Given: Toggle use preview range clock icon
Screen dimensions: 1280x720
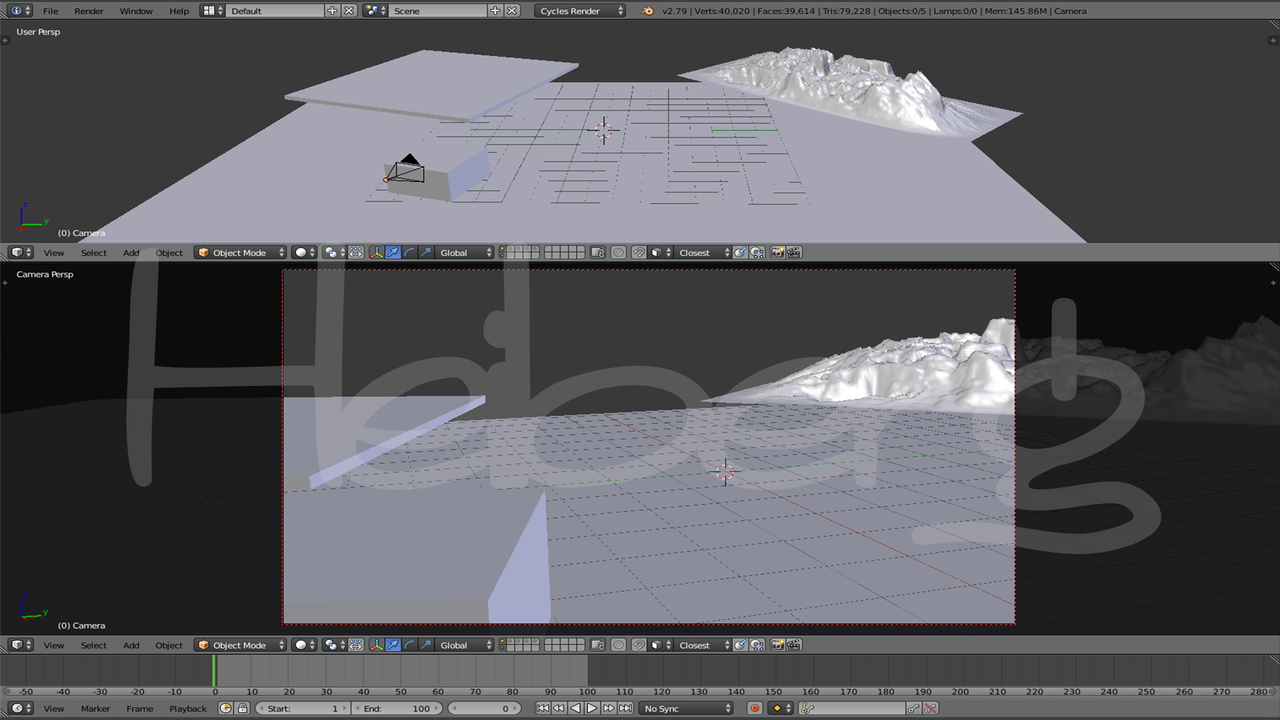Looking at the screenshot, I should 226,708.
